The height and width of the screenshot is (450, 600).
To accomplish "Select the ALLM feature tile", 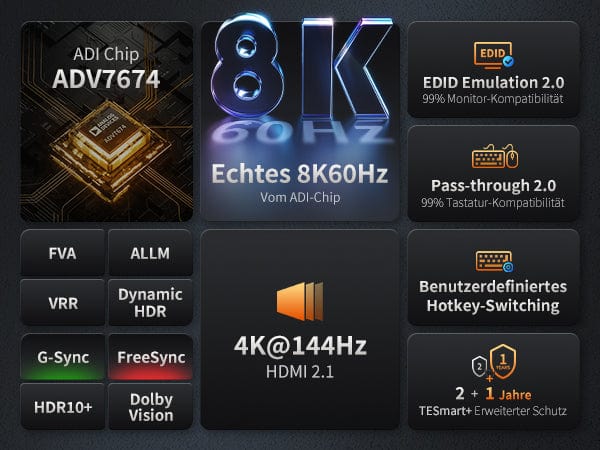I will pos(150,253).
